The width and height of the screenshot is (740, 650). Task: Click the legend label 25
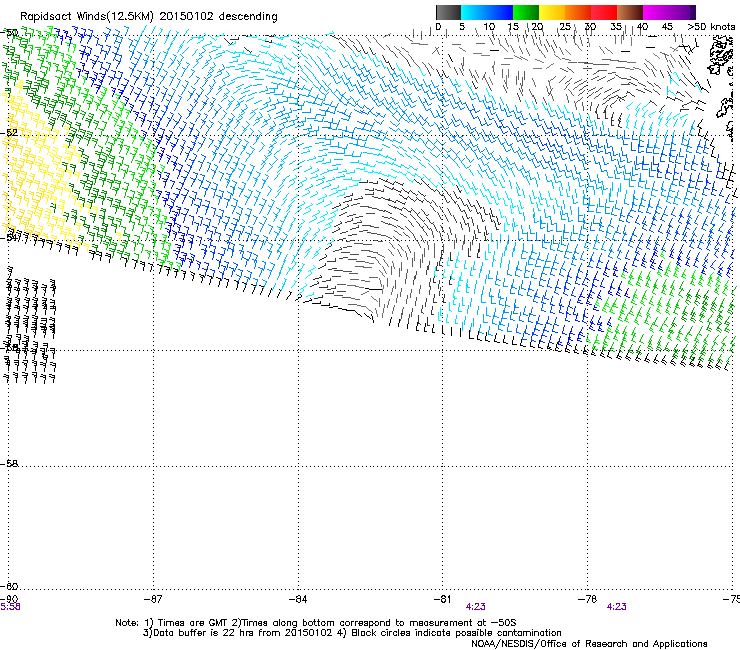pos(565,27)
